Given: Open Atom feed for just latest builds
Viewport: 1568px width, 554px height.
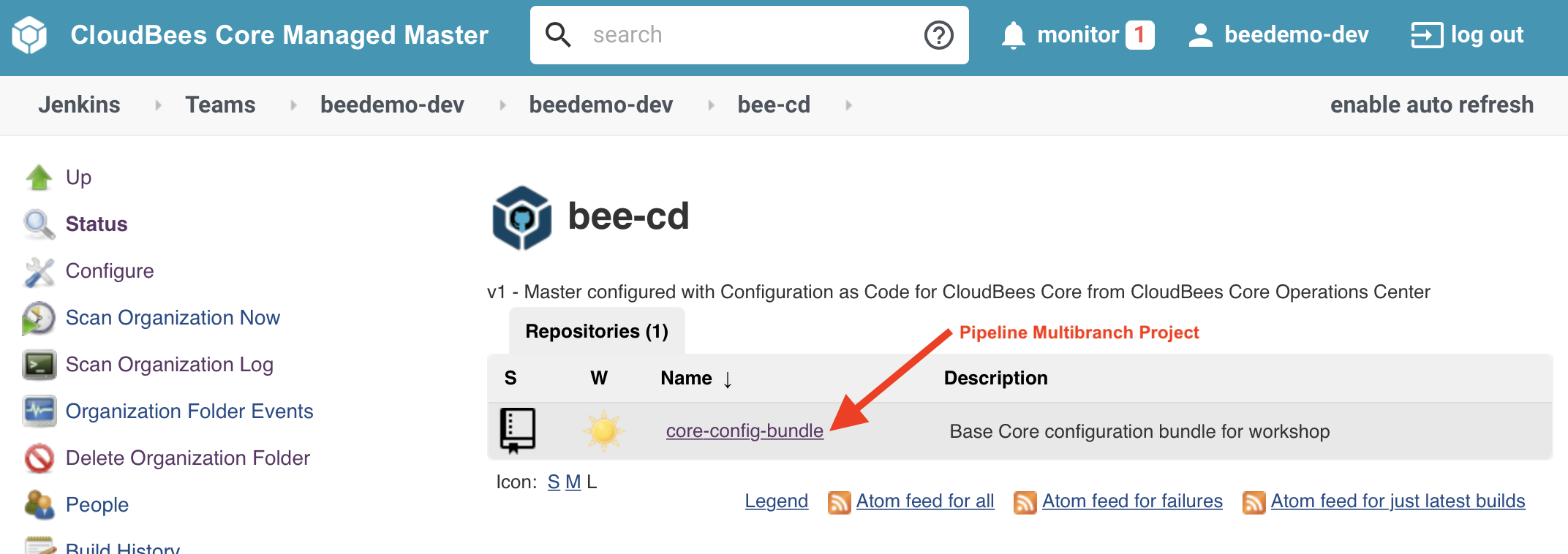Looking at the screenshot, I should 1398,501.
